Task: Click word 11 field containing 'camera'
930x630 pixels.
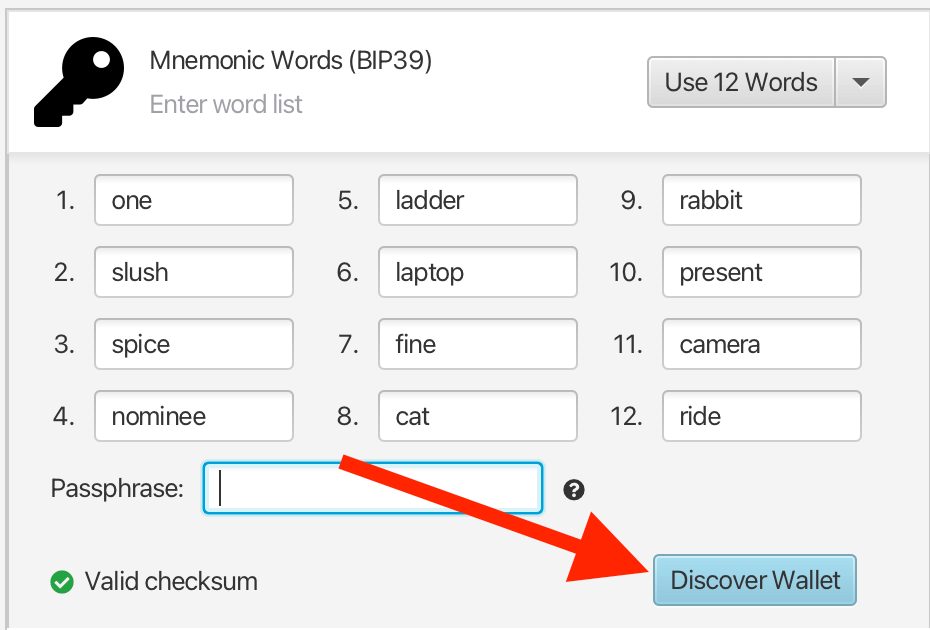Action: [761, 345]
